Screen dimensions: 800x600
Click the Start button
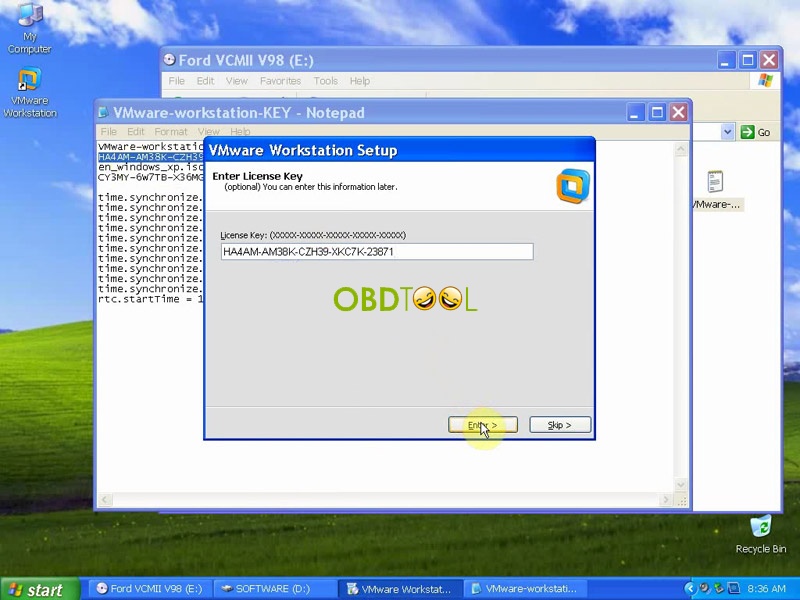click(x=39, y=589)
